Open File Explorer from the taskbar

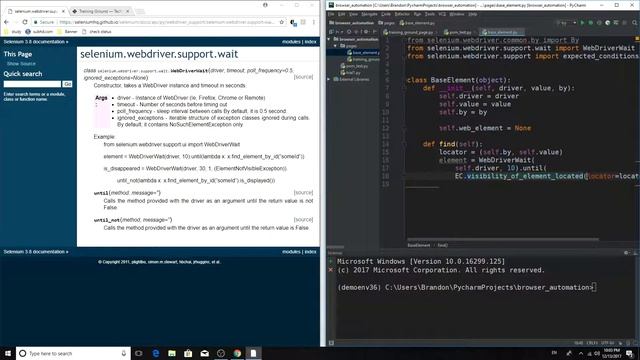[172, 353]
